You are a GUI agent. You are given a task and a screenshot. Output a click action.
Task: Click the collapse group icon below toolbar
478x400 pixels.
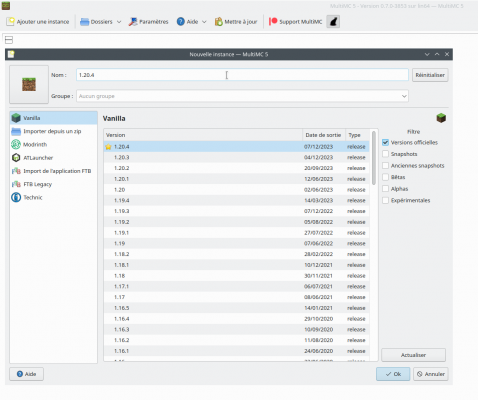9,40
